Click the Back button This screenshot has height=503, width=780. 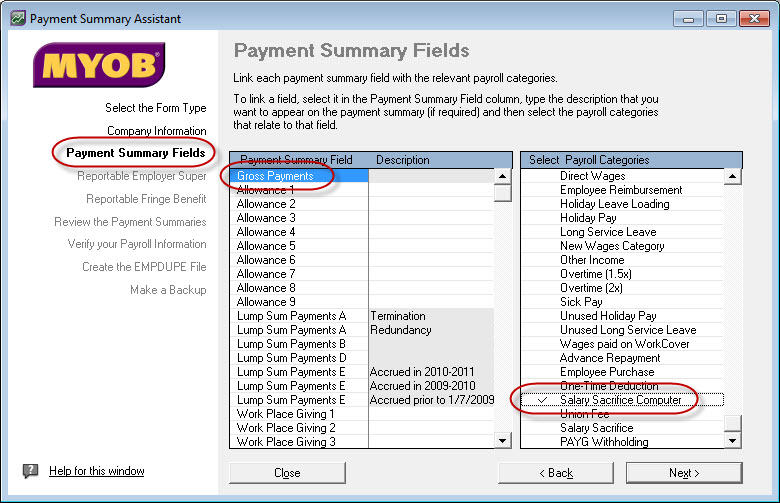click(x=556, y=473)
